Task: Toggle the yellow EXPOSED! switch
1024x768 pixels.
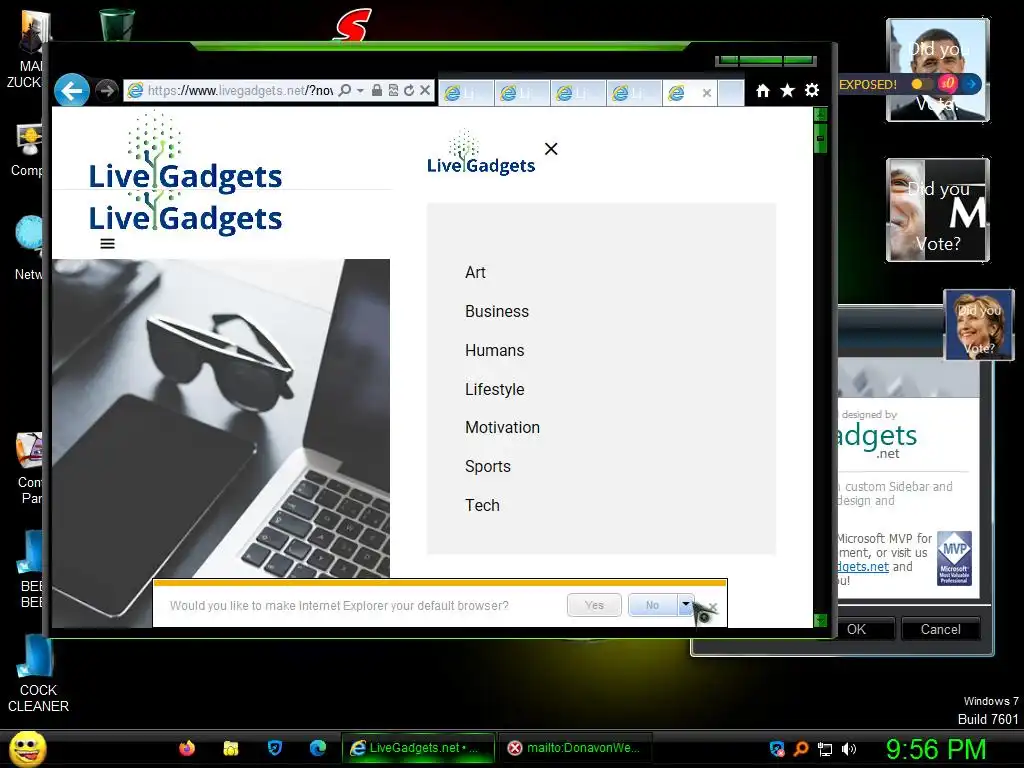Action: click(x=922, y=84)
